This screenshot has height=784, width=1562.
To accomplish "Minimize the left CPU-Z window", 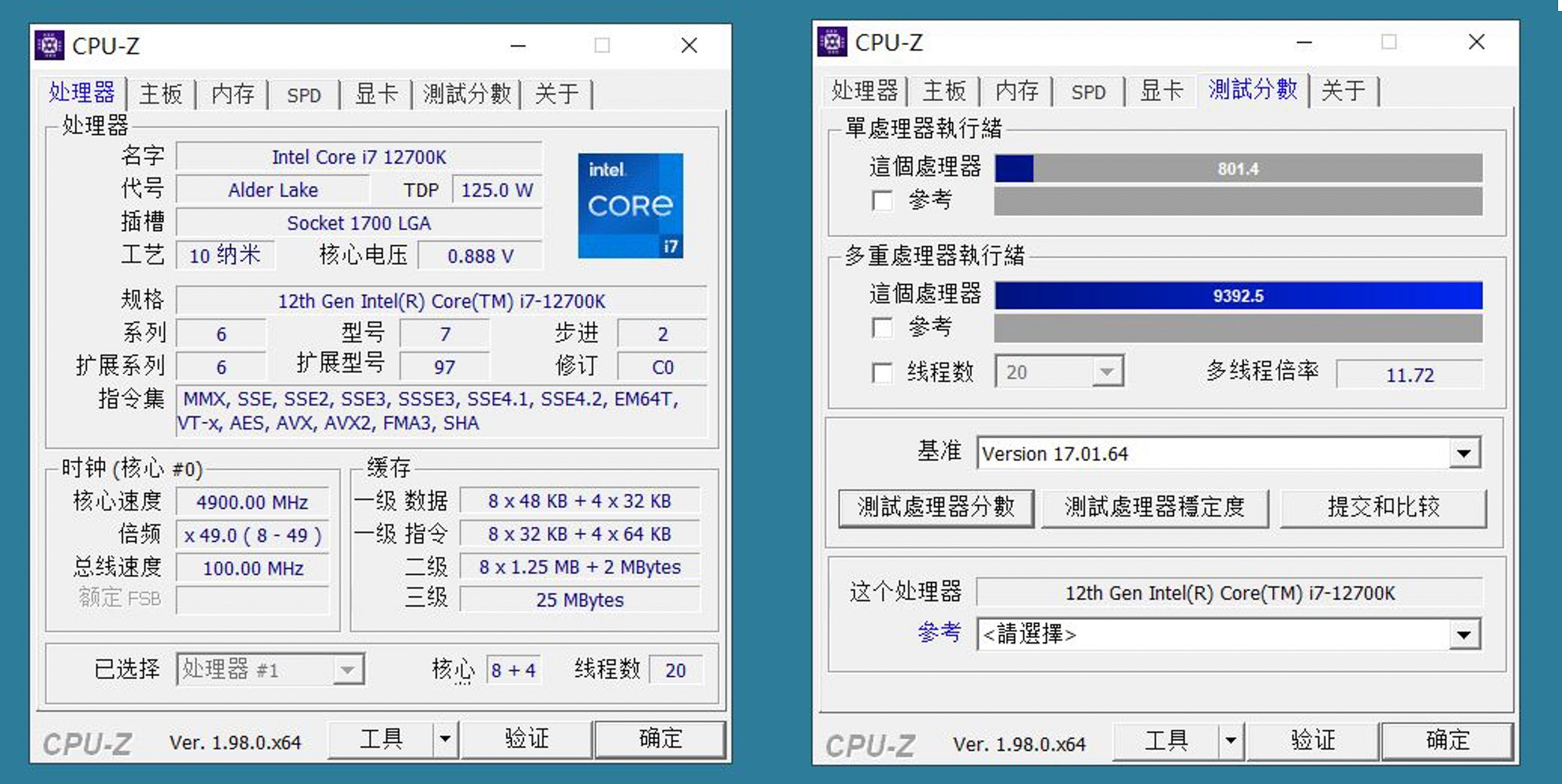I will 518,46.
